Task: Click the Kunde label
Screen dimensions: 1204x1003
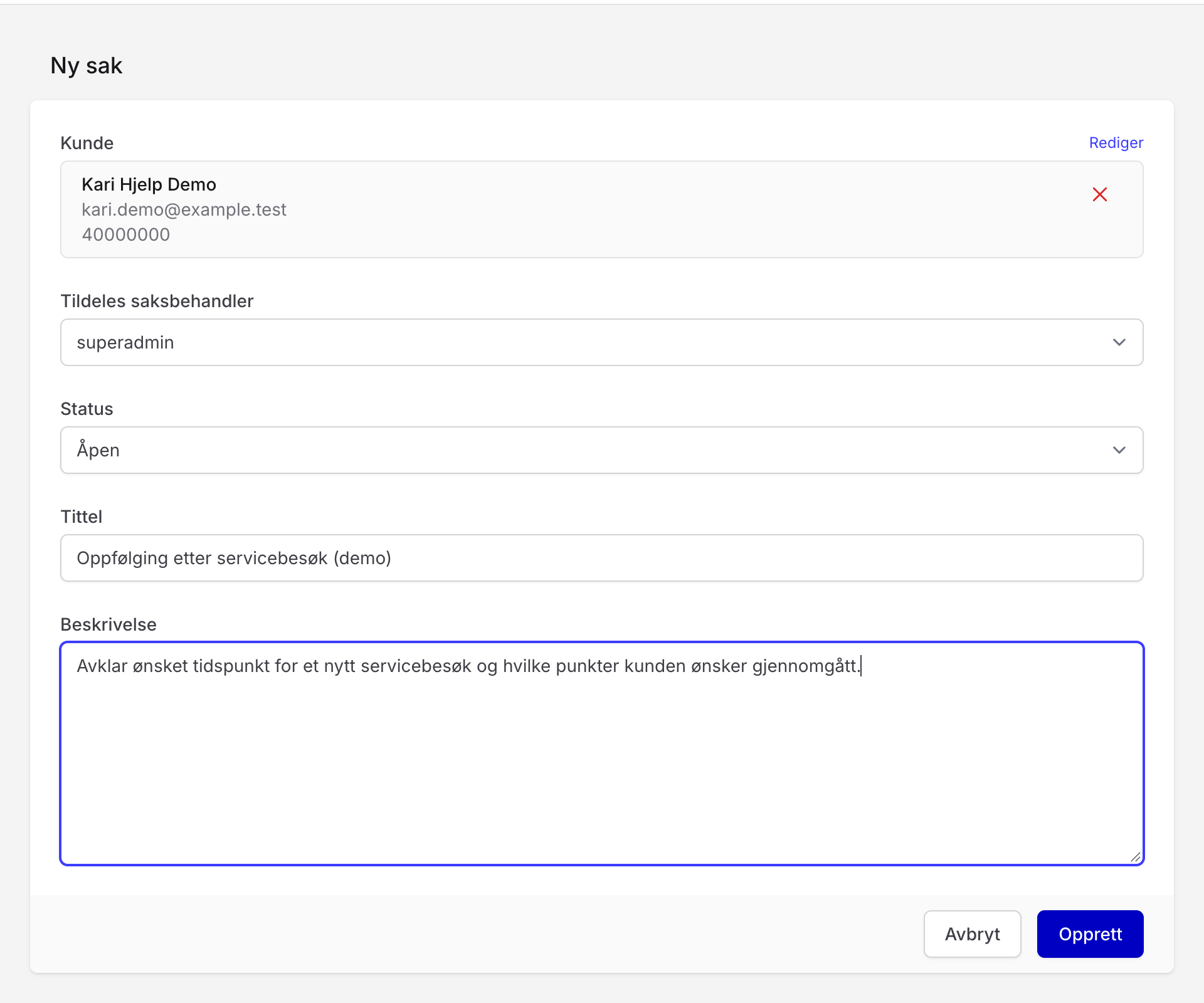Action: tap(87, 143)
